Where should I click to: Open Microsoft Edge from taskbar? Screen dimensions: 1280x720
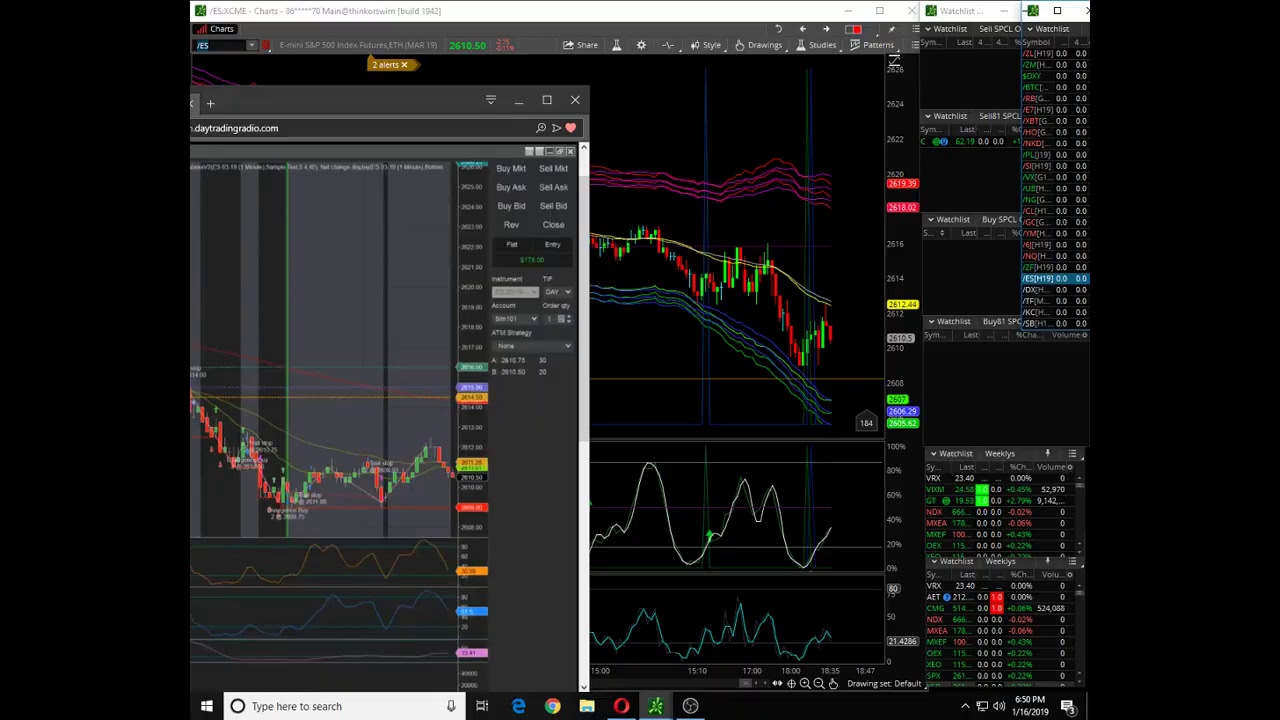coord(518,706)
